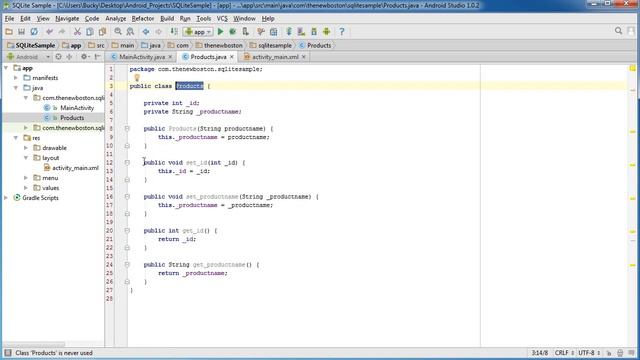Click the UTF-8 encoding indicator
This screenshot has height=360, width=640.
tap(589, 353)
